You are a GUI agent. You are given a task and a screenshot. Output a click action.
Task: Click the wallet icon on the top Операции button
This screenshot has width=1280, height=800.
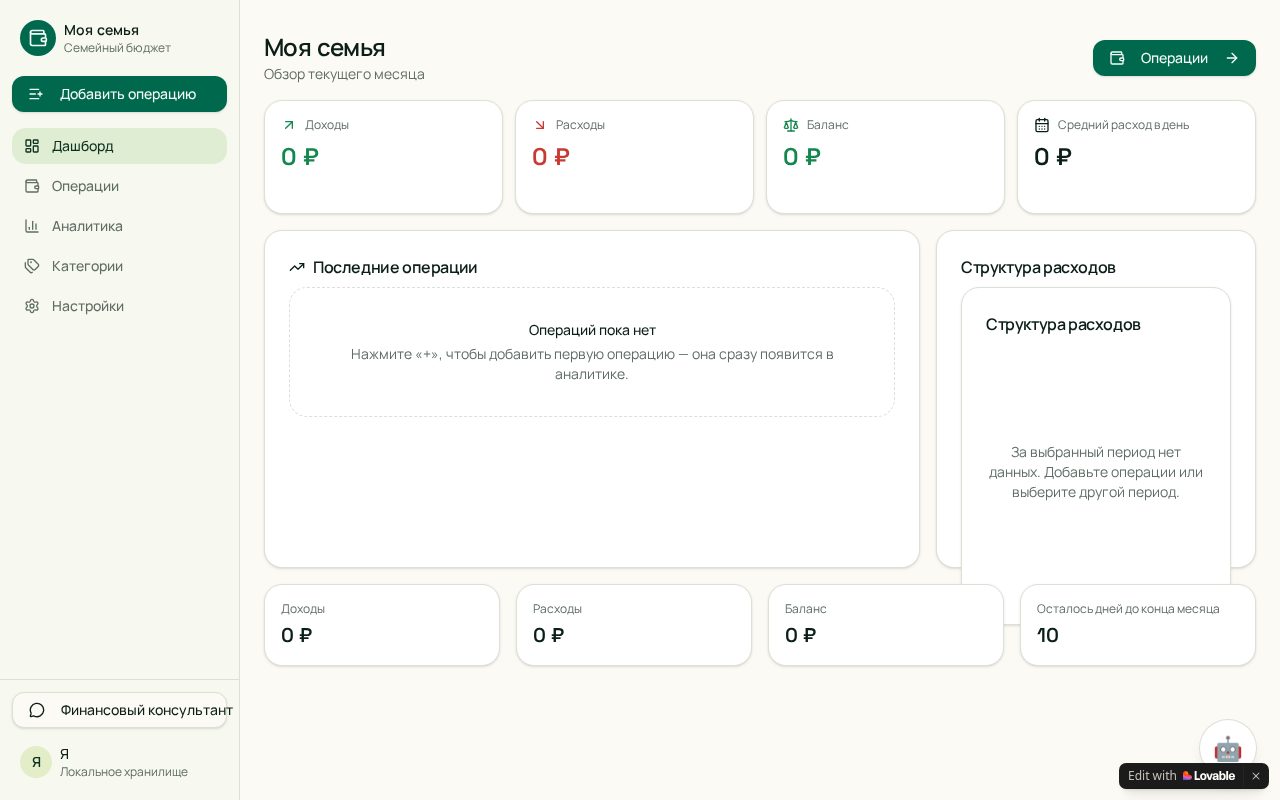pyautogui.click(x=1117, y=58)
